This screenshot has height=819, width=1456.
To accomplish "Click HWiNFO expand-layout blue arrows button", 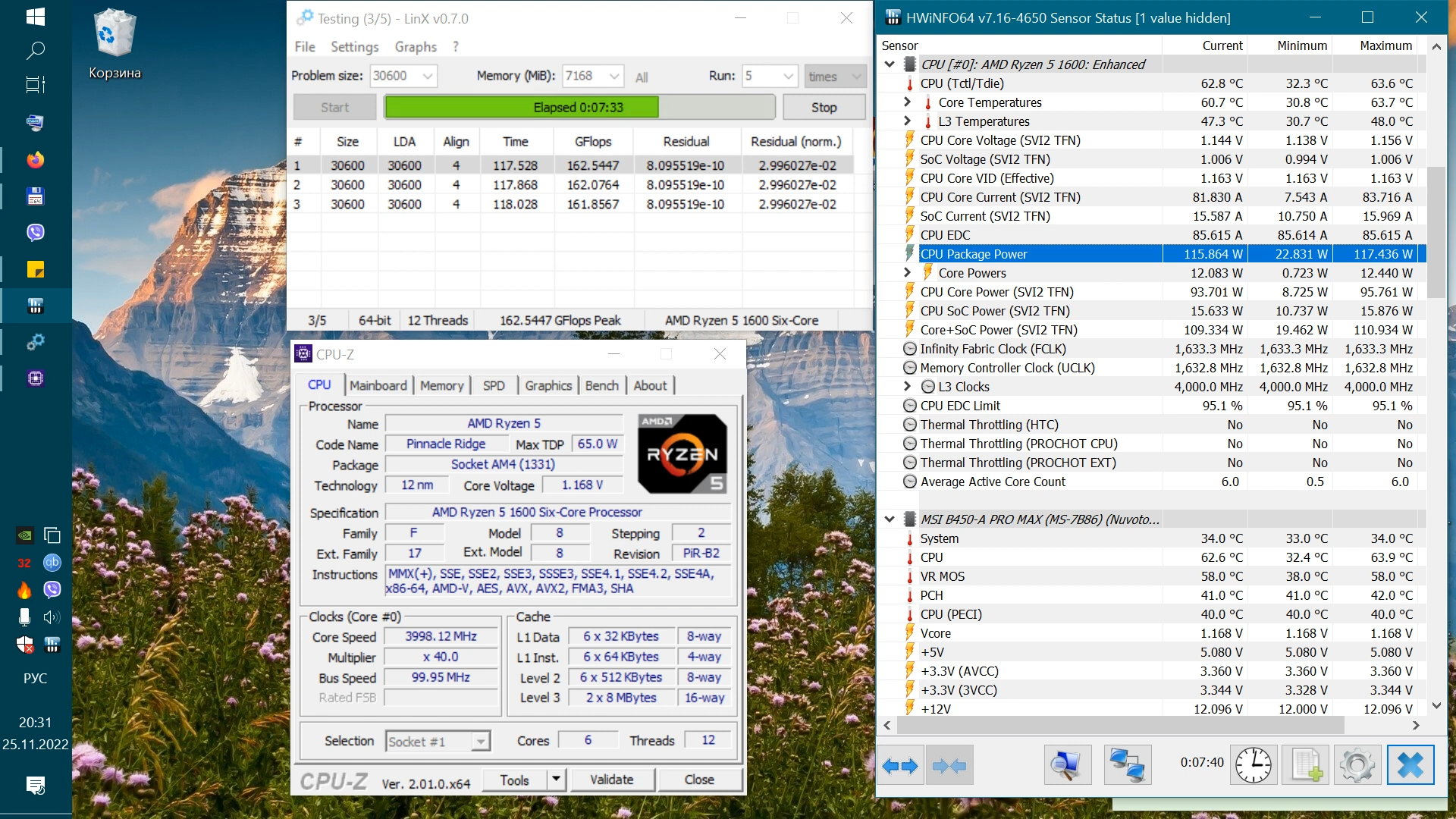I will (x=900, y=766).
